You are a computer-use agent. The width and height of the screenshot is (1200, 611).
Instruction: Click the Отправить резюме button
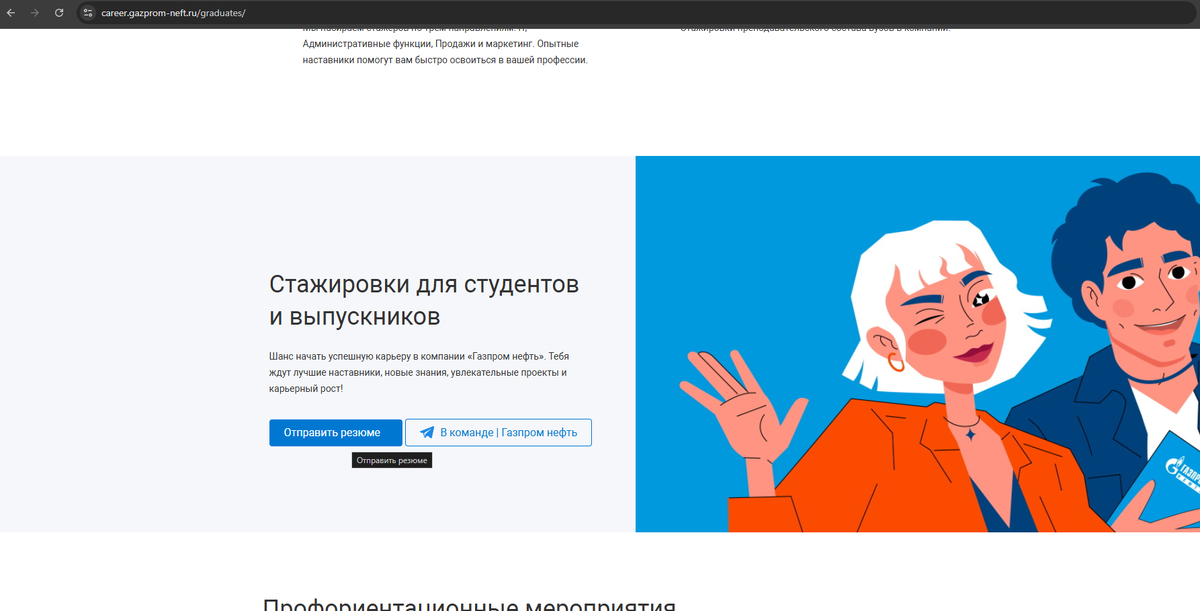point(335,432)
